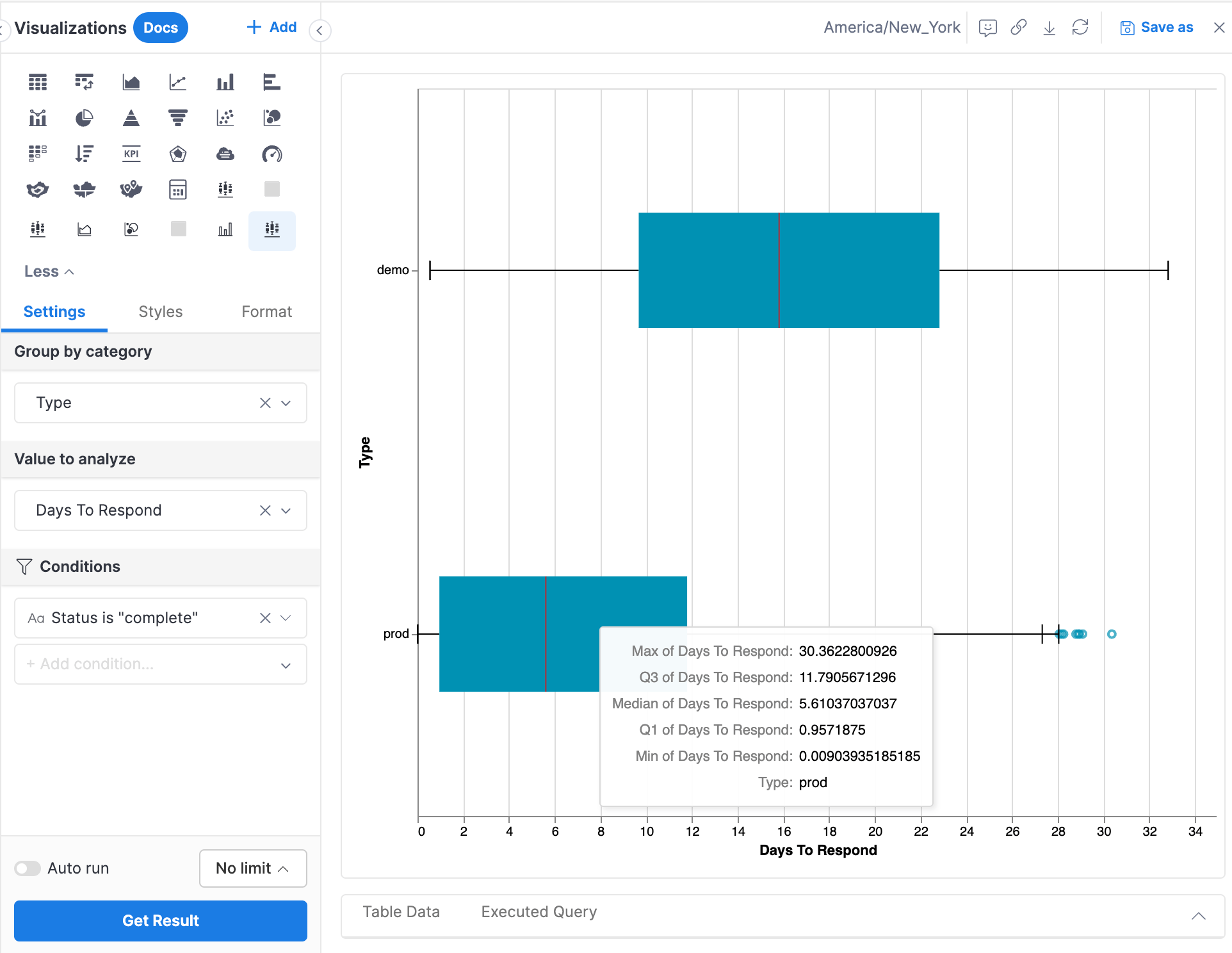The width and height of the screenshot is (1232, 953).
Task: Select the gauge chart icon
Action: point(272,154)
